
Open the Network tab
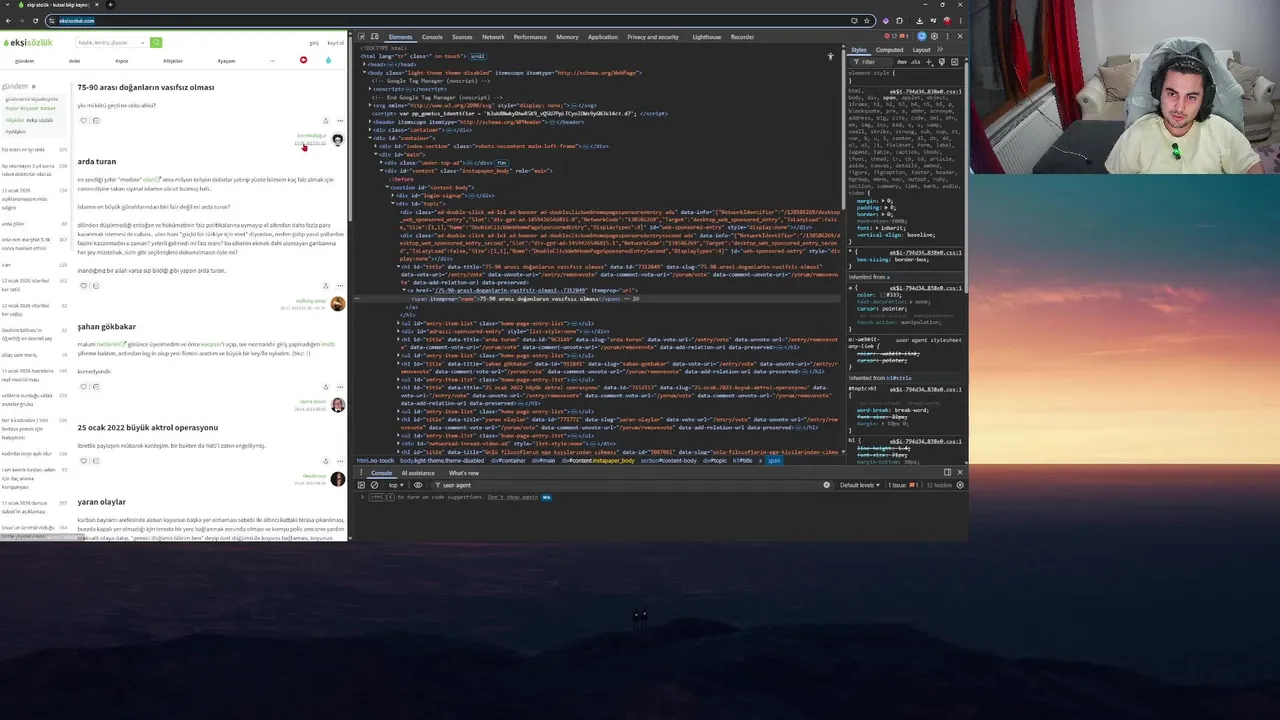tap(493, 37)
